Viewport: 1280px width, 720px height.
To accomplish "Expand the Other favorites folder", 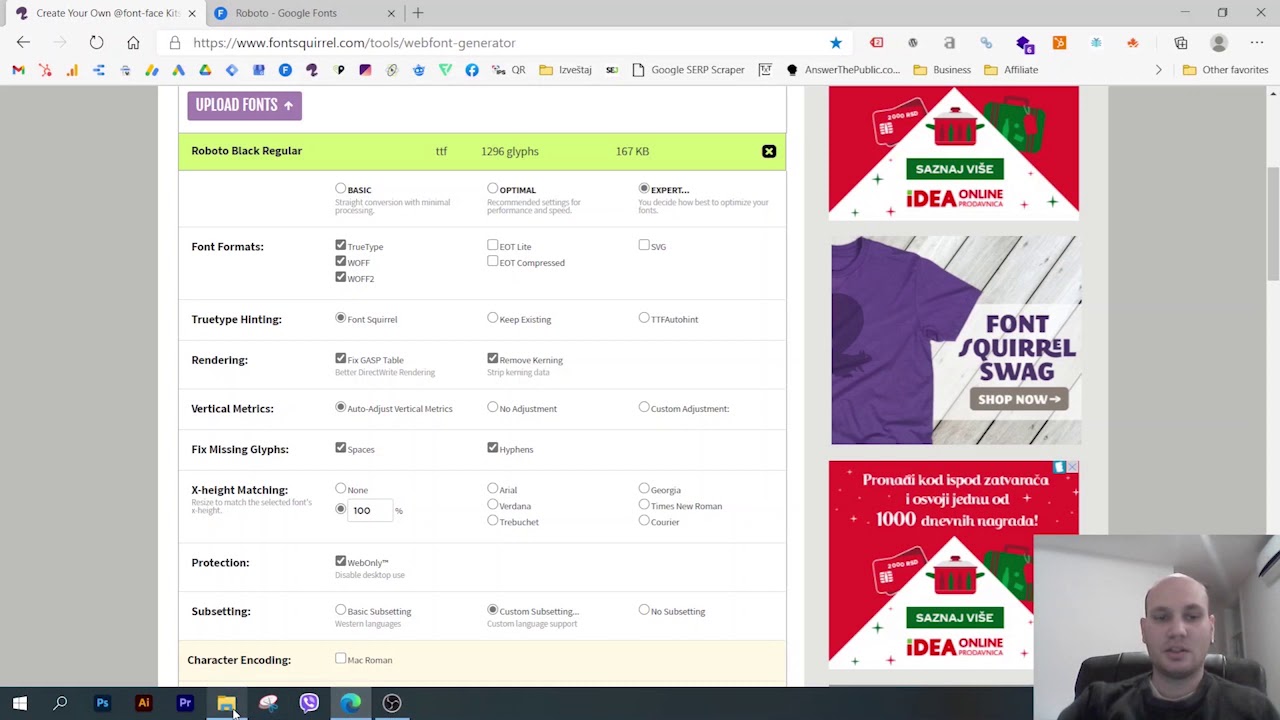I will (1225, 70).
